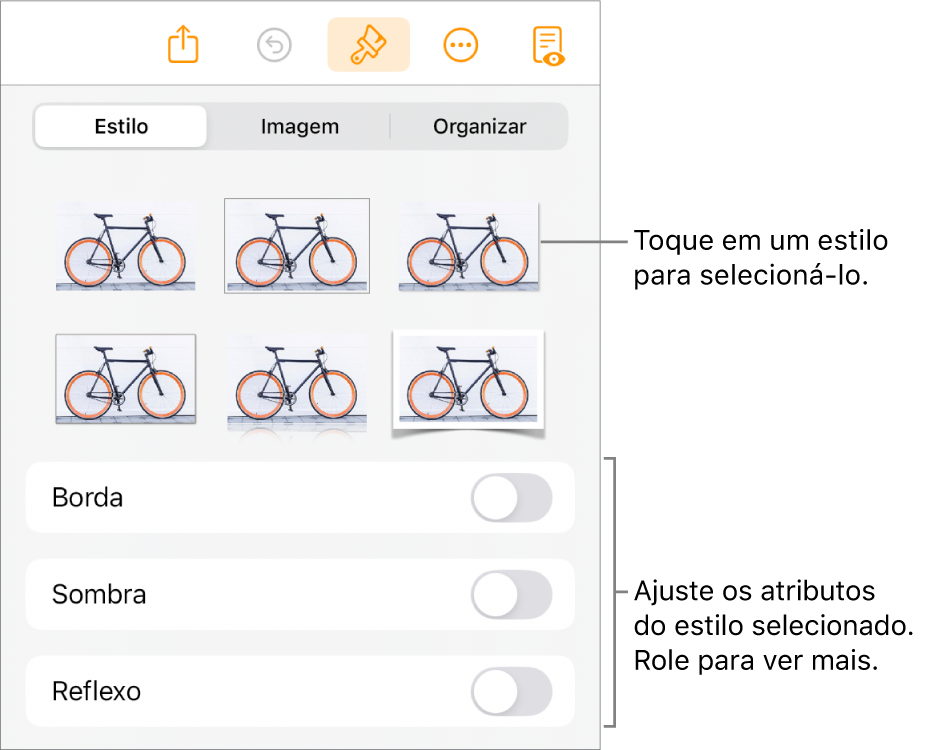This screenshot has height=750, width=926.
Task: Choose the plain borderless bicycle style
Action: 125,246
